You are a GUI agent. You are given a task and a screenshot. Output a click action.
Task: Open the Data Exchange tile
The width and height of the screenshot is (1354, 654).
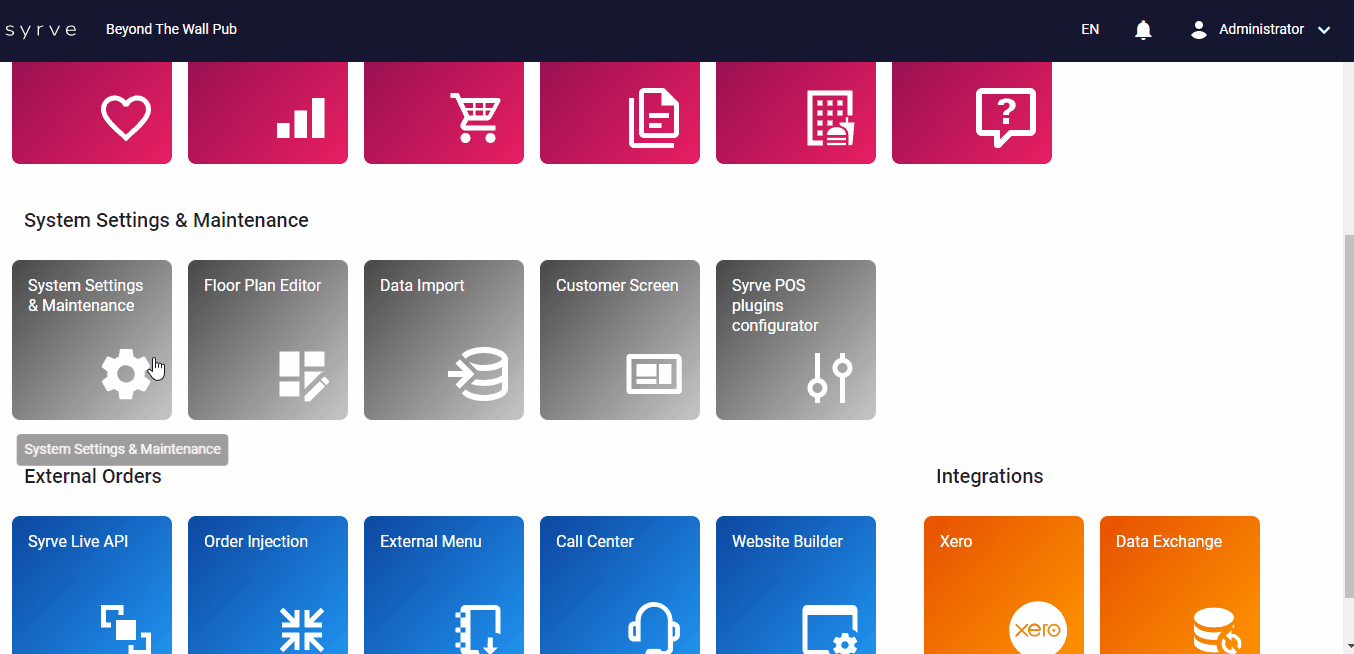[x=1180, y=585]
